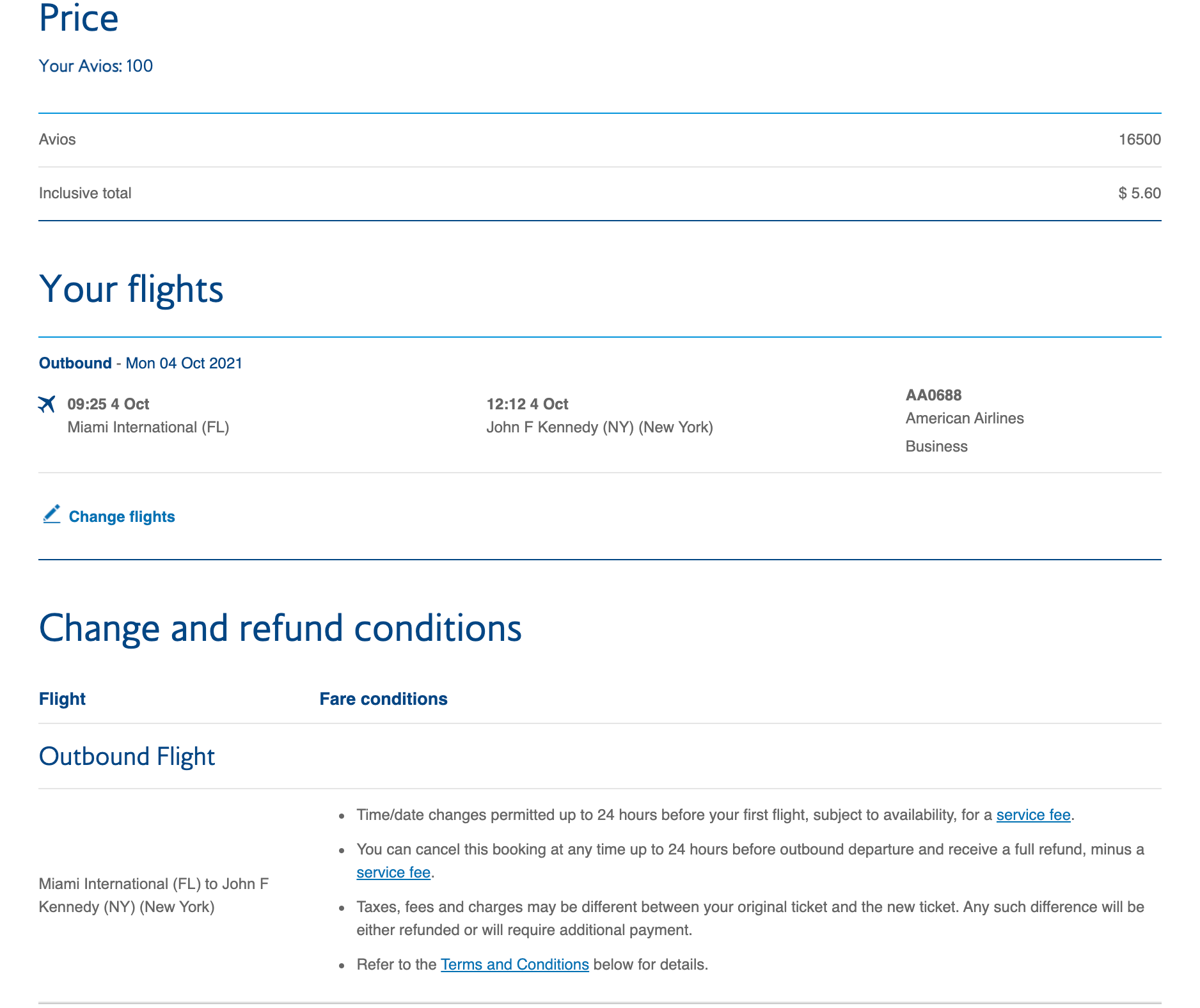The width and height of the screenshot is (1200, 1008).
Task: Select Your Avios balance of 100
Action: (x=96, y=65)
